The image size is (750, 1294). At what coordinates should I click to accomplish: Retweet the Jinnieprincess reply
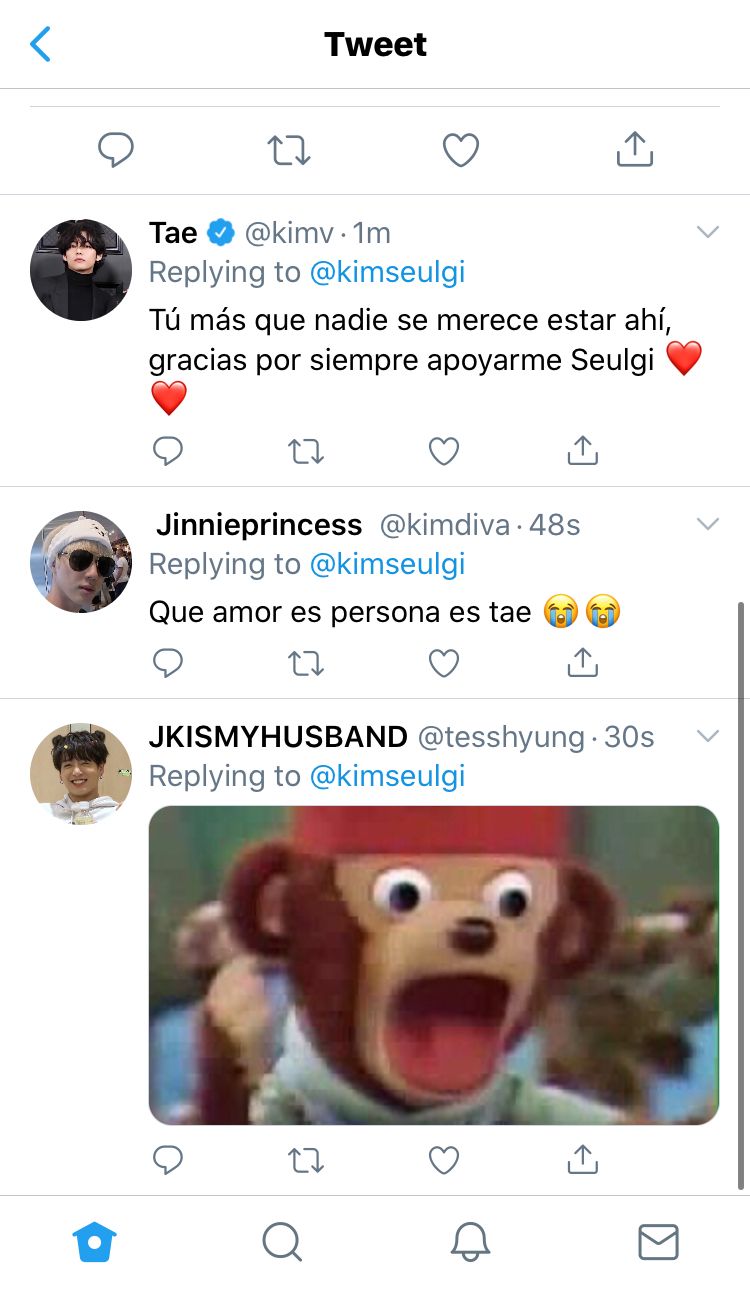[305, 663]
